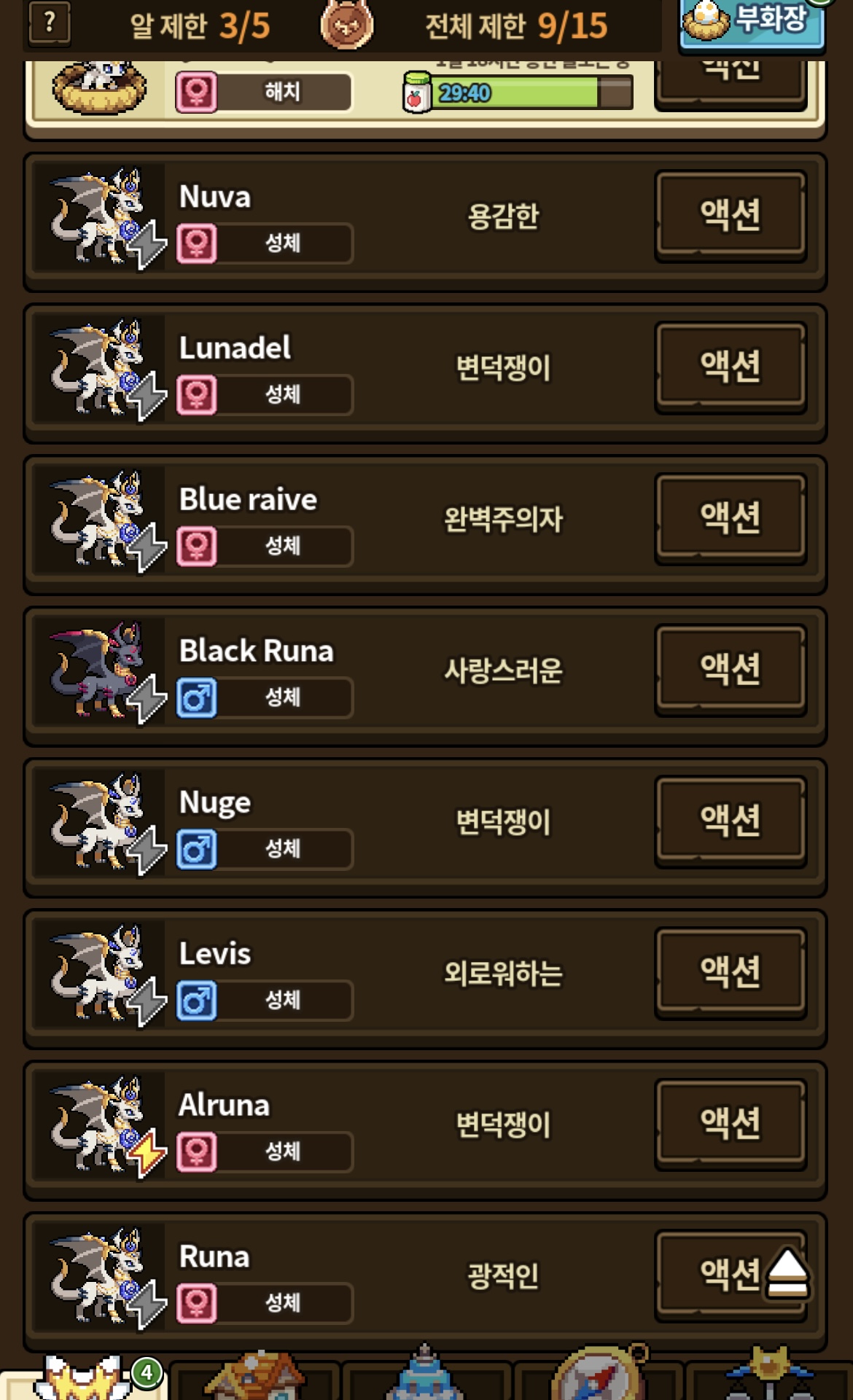Tap the brown owl face emblem

click(347, 23)
